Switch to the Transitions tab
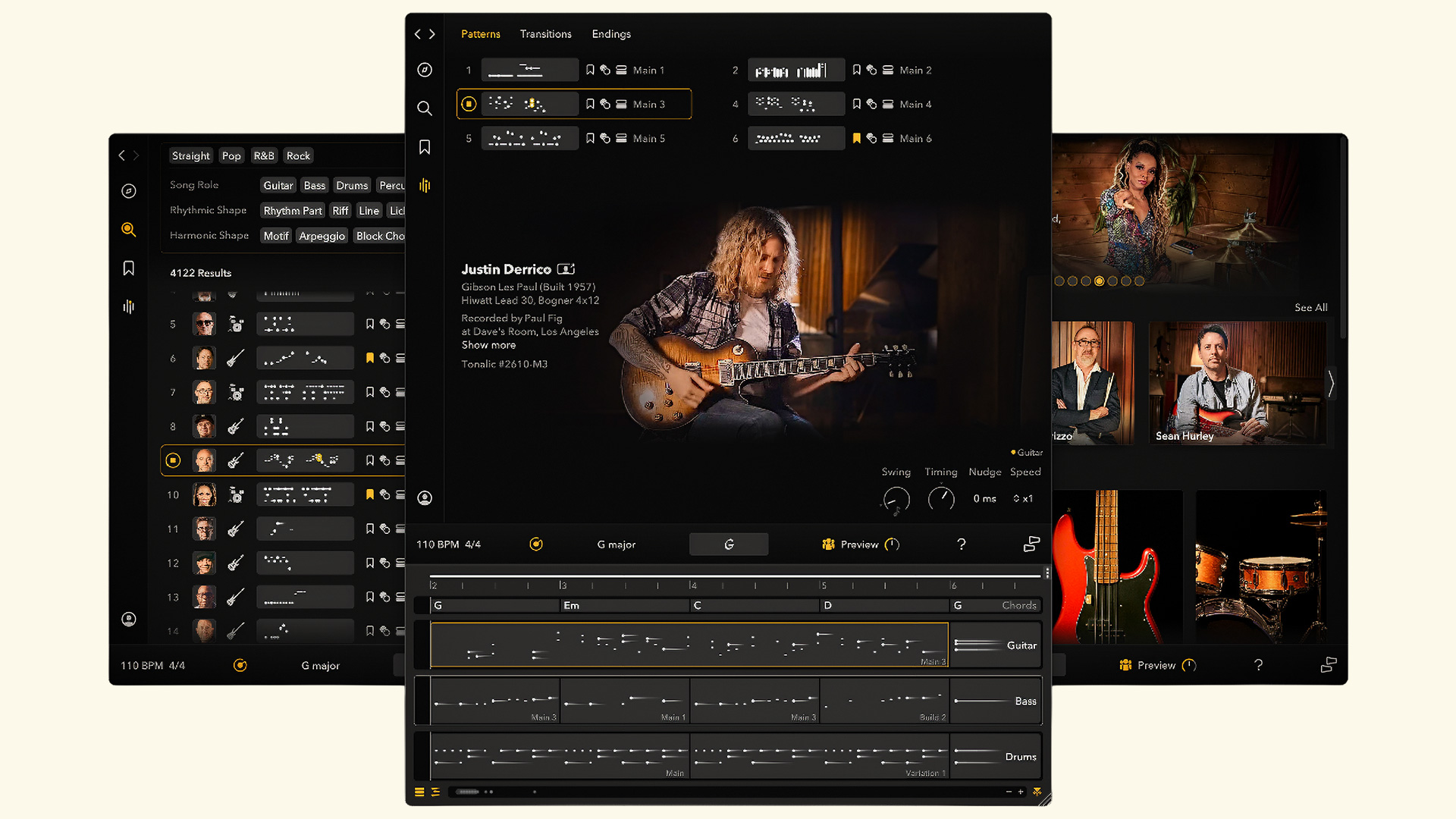Screen dimensions: 1456x819 click(545, 34)
